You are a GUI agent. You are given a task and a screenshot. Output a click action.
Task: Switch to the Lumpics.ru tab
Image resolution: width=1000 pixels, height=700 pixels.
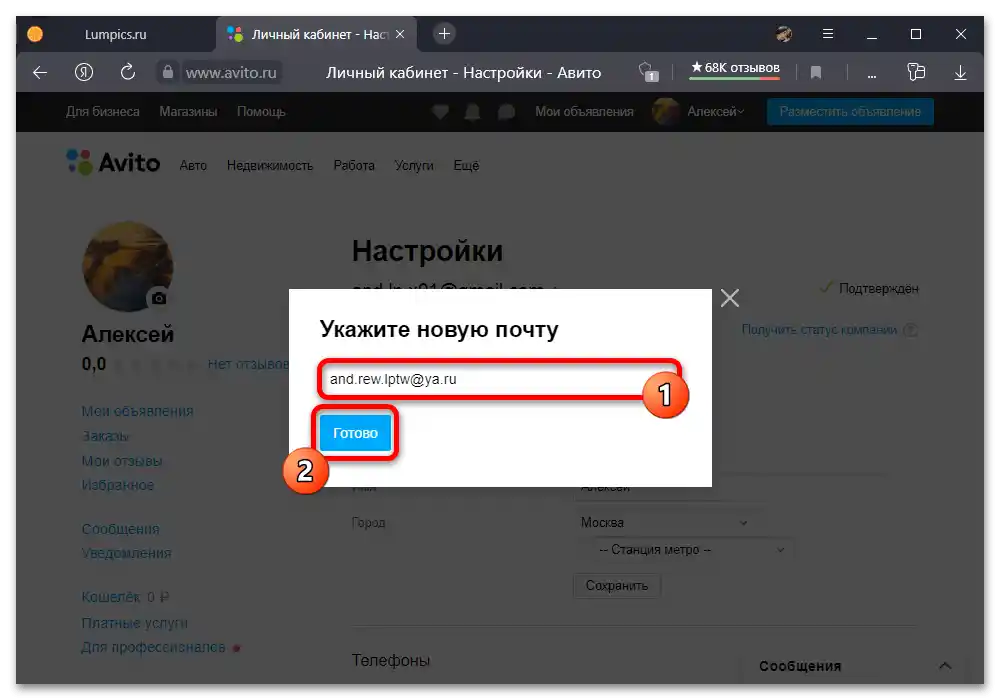pyautogui.click(x=115, y=34)
